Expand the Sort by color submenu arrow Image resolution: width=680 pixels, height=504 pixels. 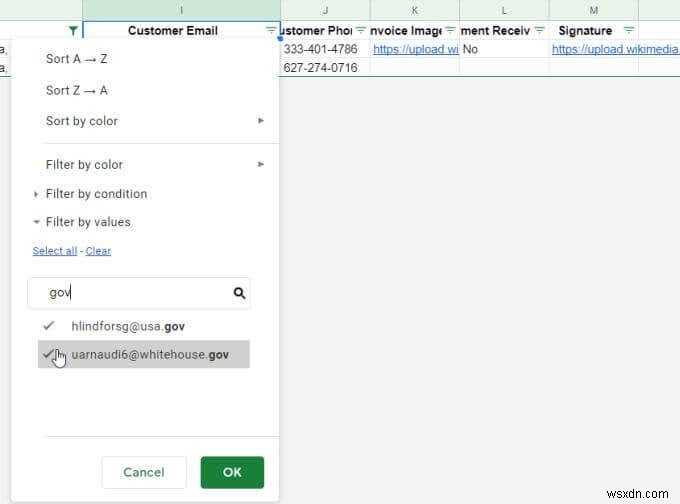(261, 121)
